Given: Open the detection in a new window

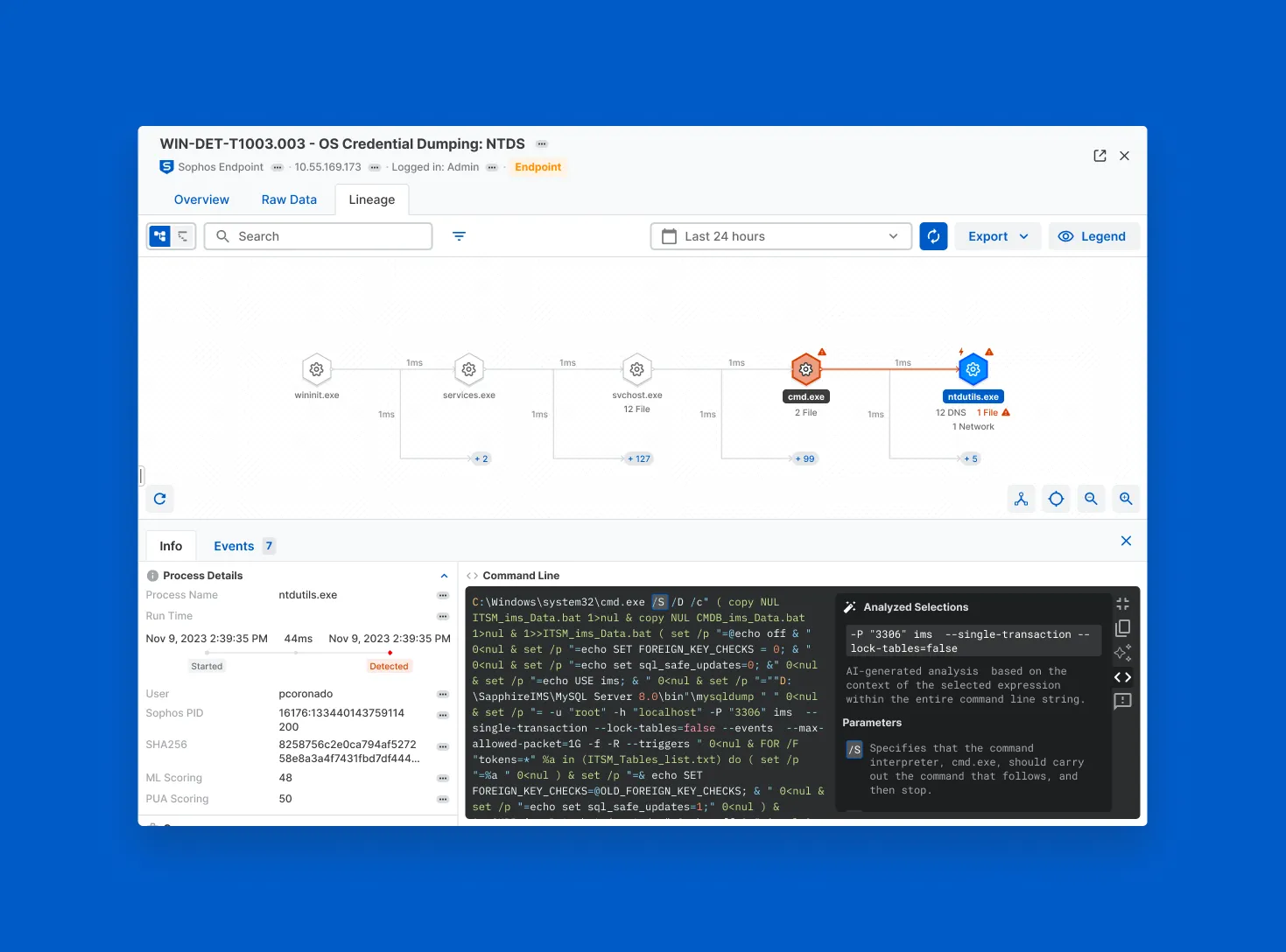Looking at the screenshot, I should tap(1100, 155).
